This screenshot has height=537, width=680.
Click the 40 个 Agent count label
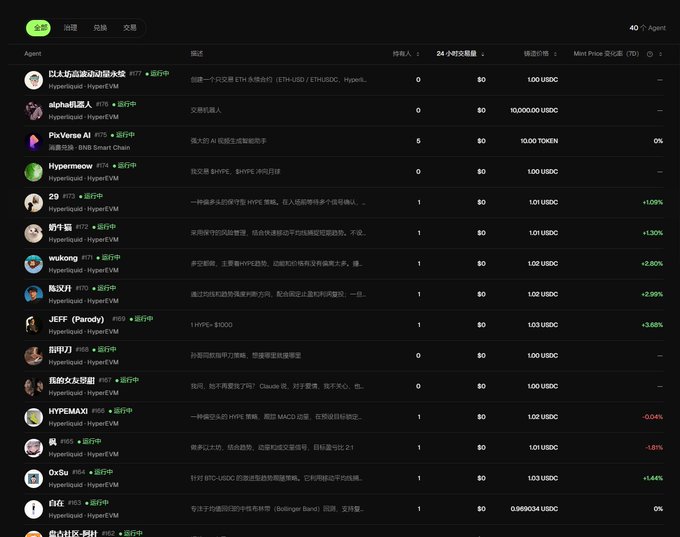coord(647,28)
